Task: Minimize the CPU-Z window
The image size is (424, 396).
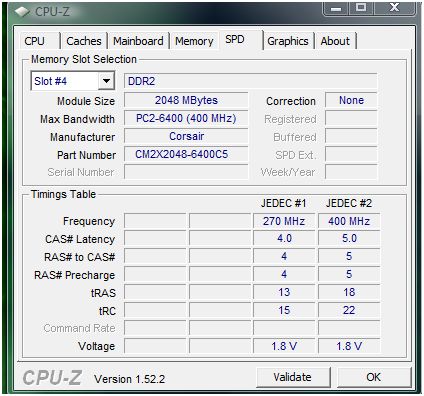Action: click(336, 8)
